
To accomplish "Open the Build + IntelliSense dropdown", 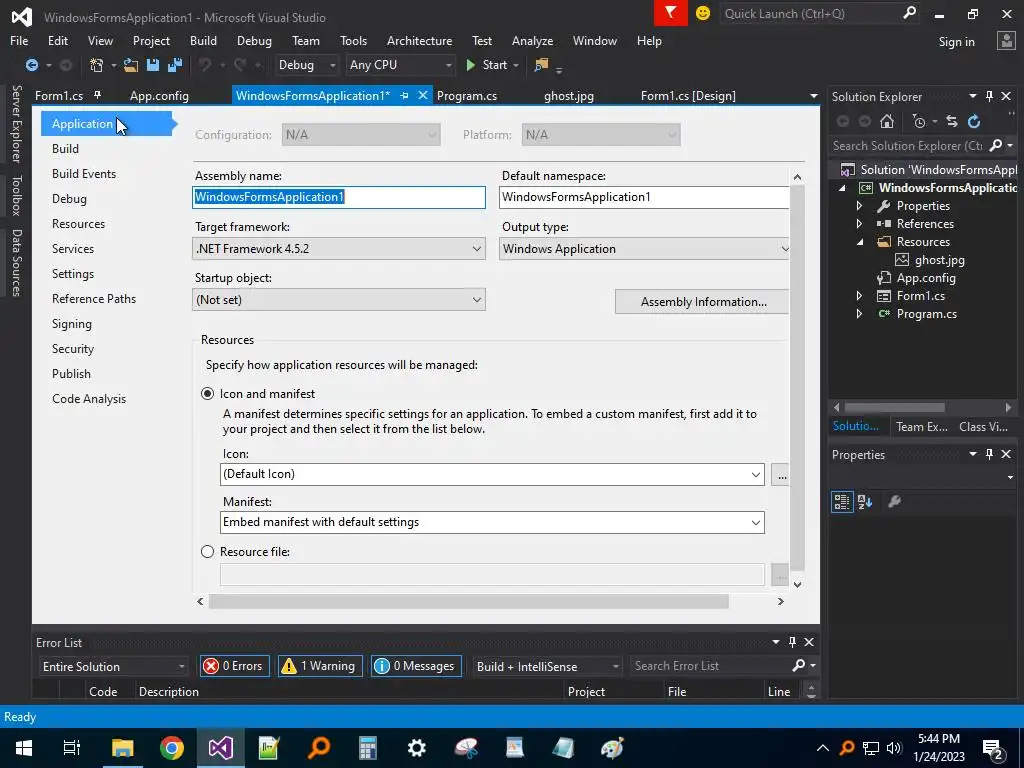I will [x=547, y=666].
